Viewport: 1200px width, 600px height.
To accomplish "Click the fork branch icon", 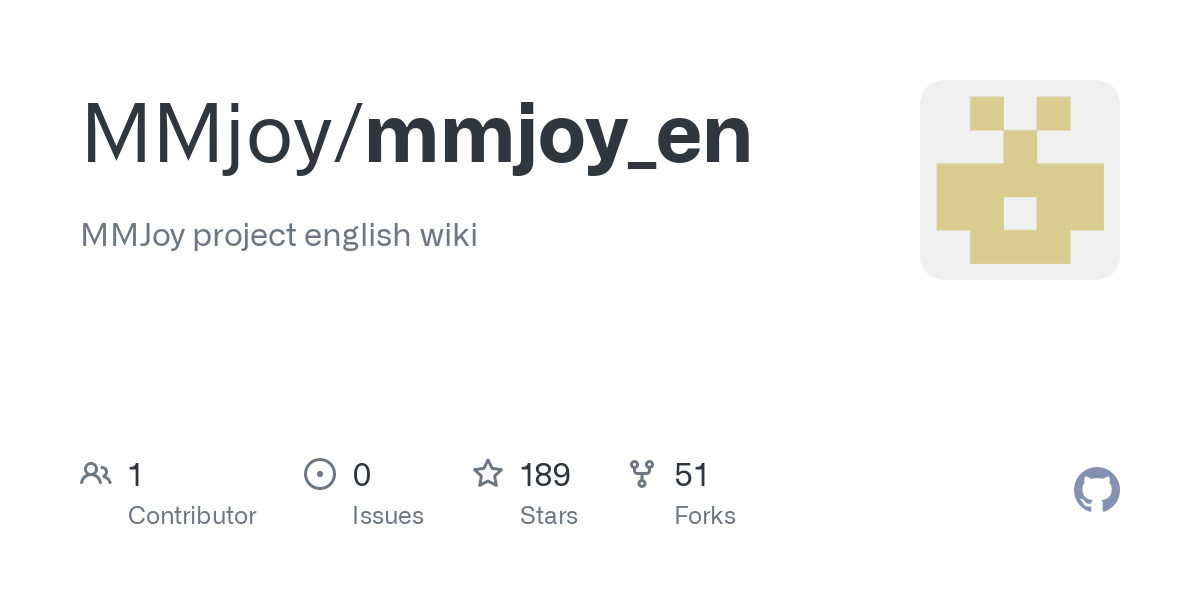I will 642,474.
